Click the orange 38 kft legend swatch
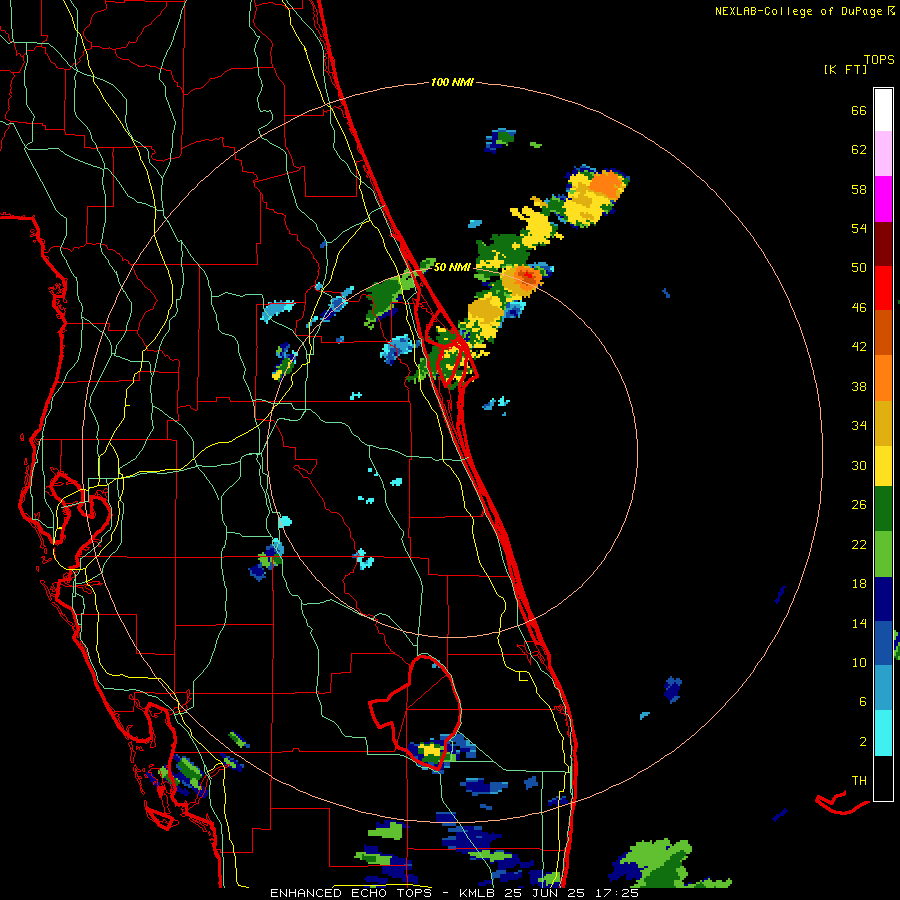Viewport: 900px width, 900px height. (x=883, y=378)
